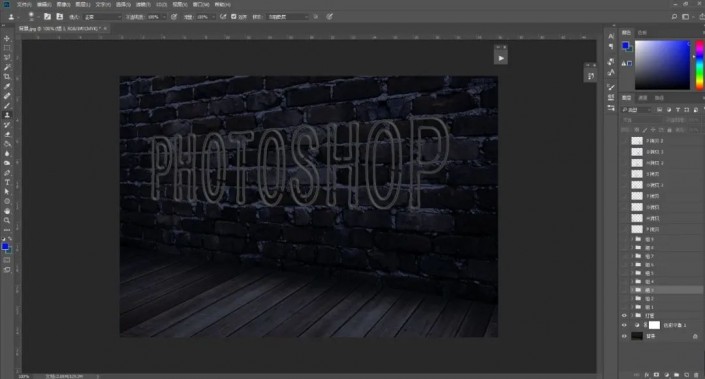
Task: Select the Dodge tool
Action: [7, 163]
